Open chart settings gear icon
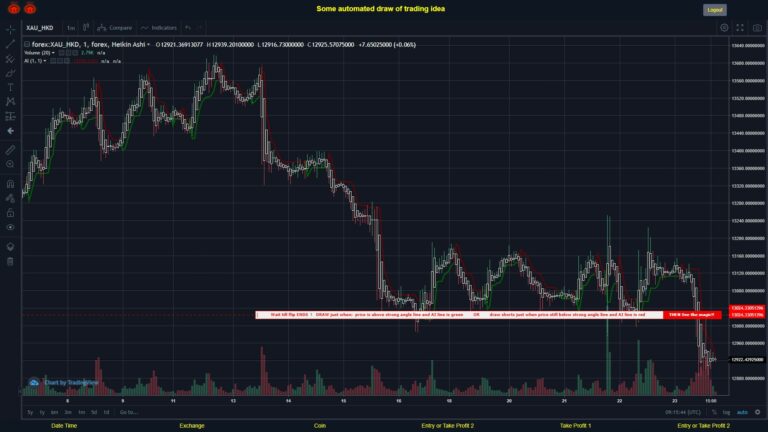768x432 pixels. (x=724, y=28)
